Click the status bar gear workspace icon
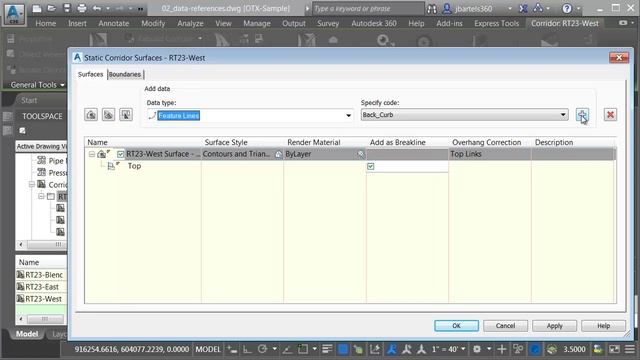The height and width of the screenshot is (360, 640). pos(477,349)
